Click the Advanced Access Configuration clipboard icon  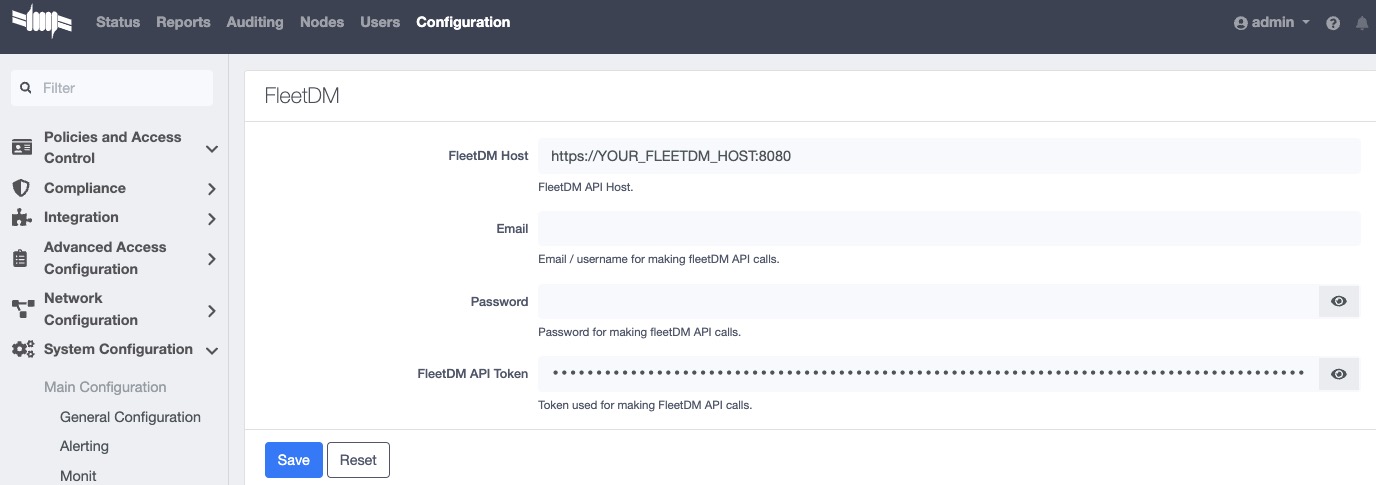pos(21,258)
